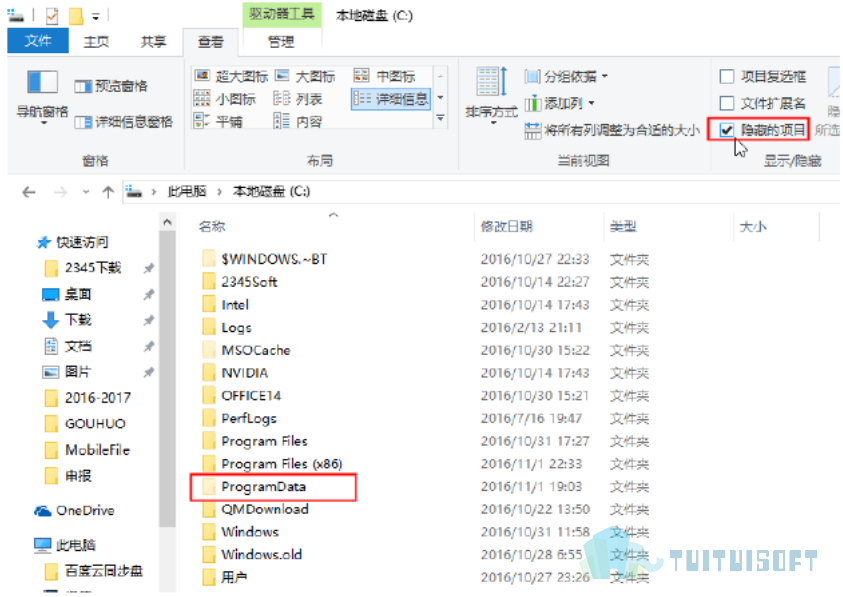Switch to the Manage tab

coord(281,41)
